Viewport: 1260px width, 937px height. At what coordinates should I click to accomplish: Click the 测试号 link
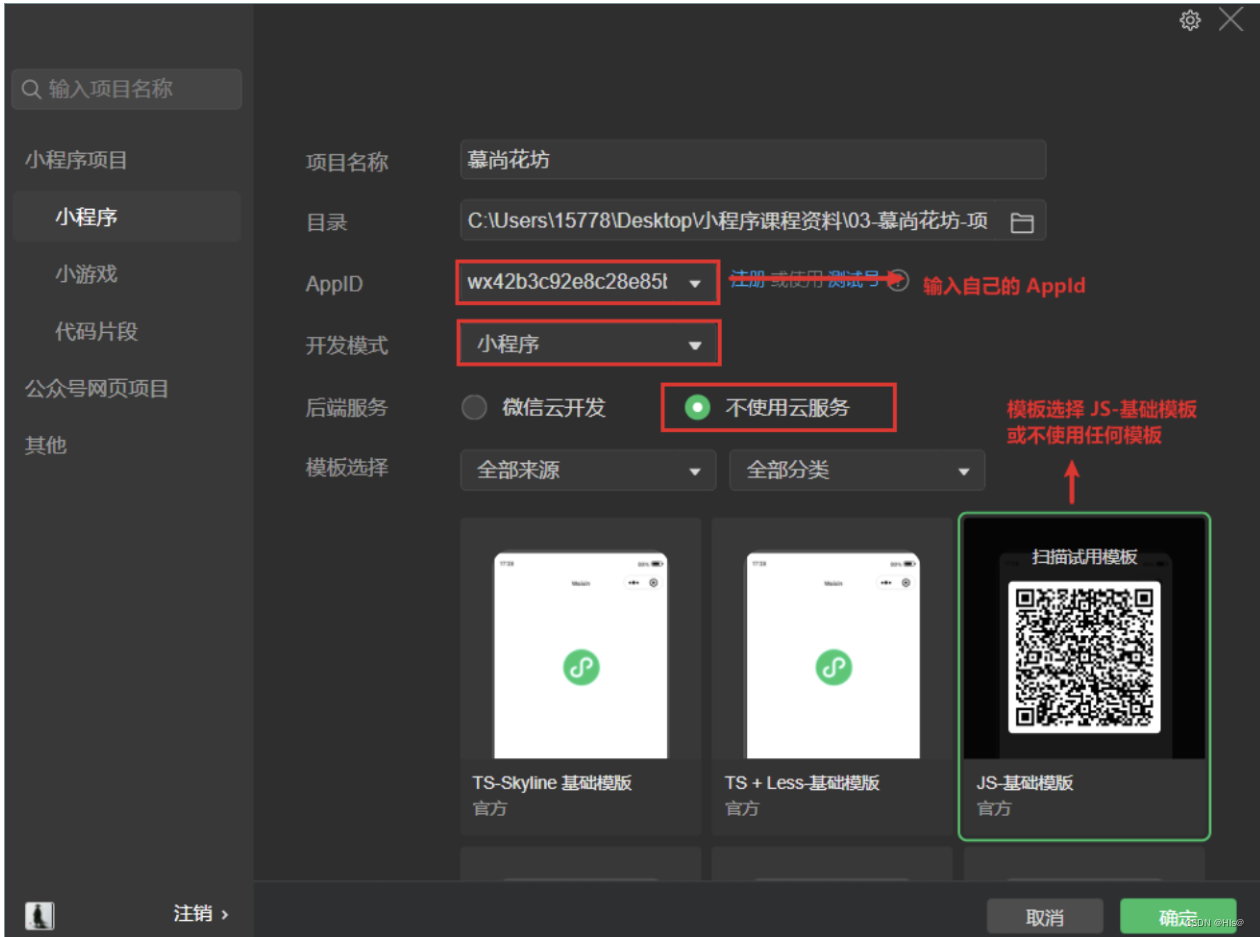tap(853, 279)
